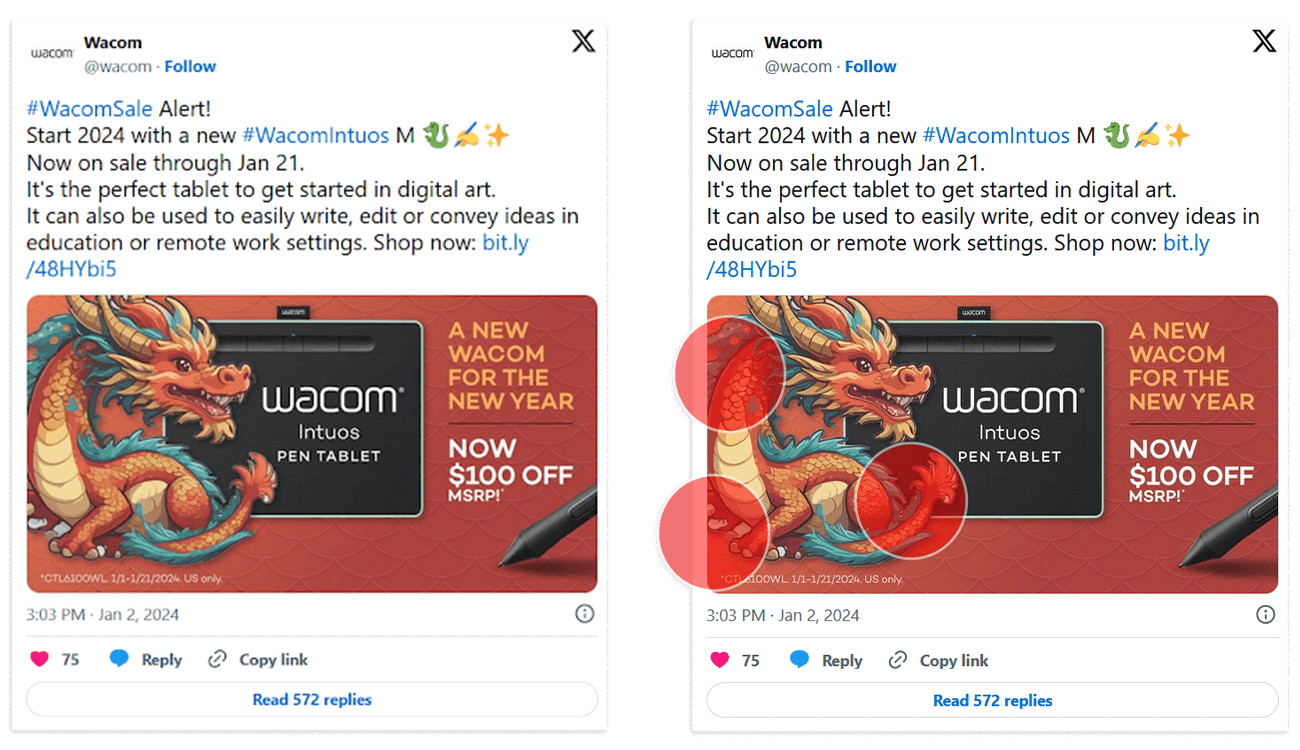Follow Wacom on the right tweet
The image size is (1300, 750).
click(x=870, y=66)
